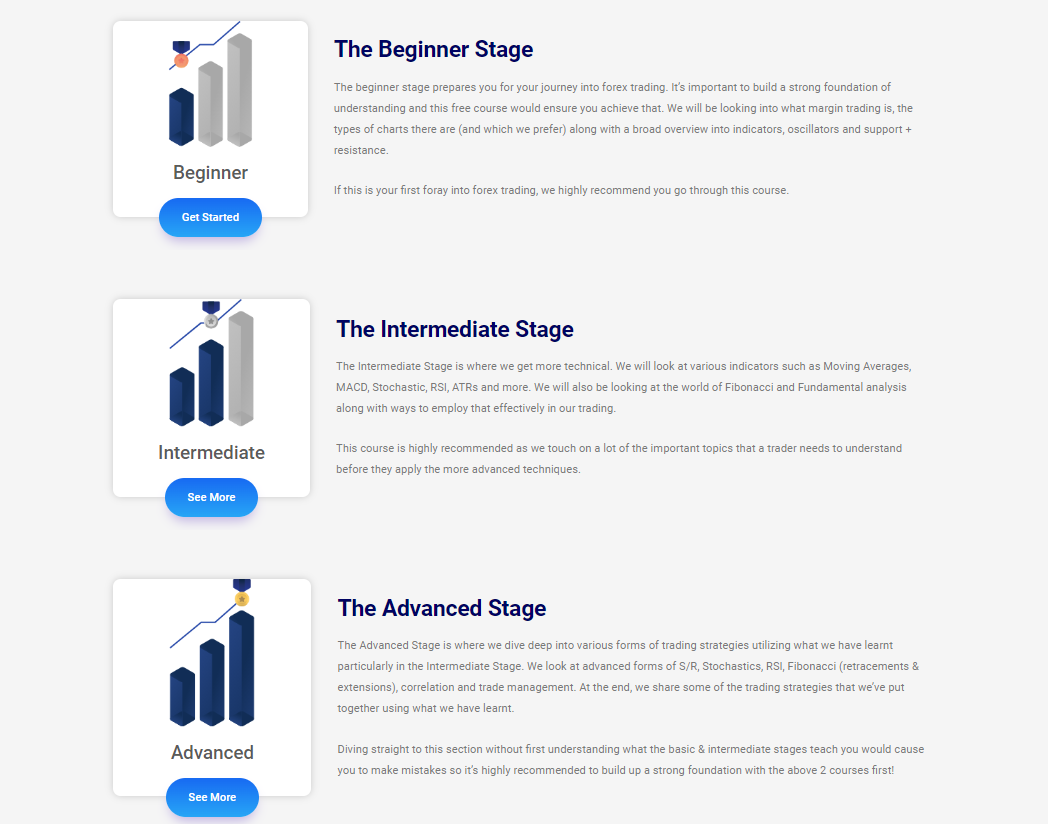1048x824 pixels.
Task: Click the Intermediate card label
Action: pos(211,452)
